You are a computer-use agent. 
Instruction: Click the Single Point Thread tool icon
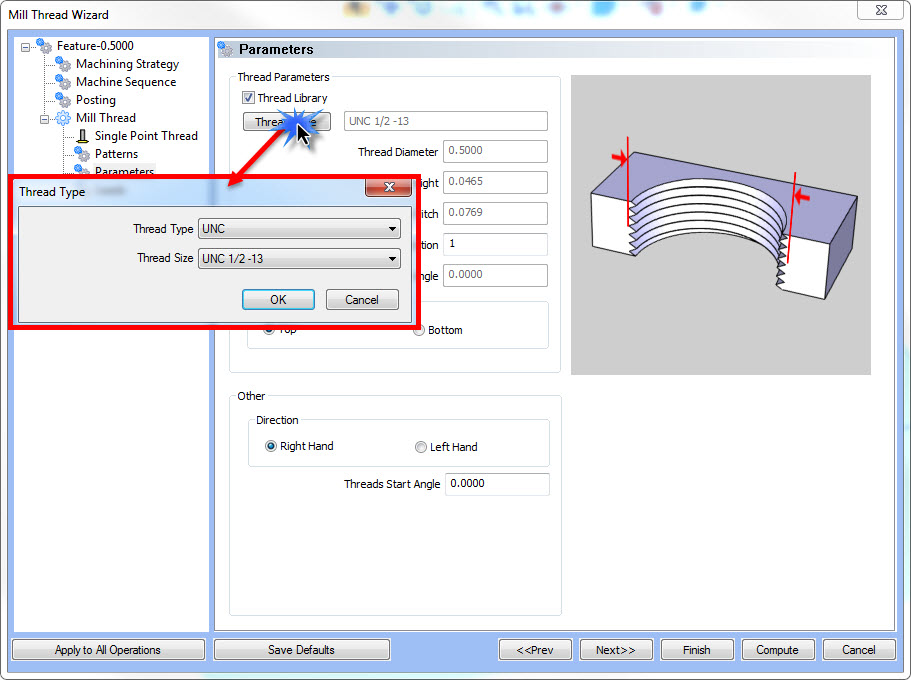tap(83, 136)
